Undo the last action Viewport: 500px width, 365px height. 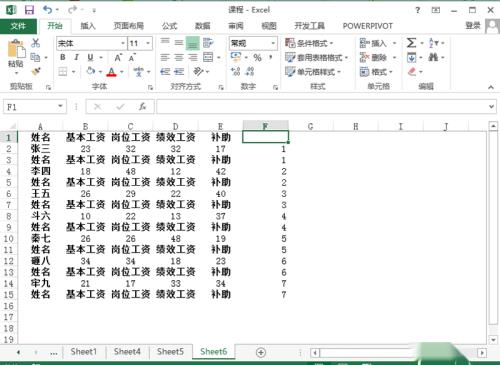[x=48, y=10]
